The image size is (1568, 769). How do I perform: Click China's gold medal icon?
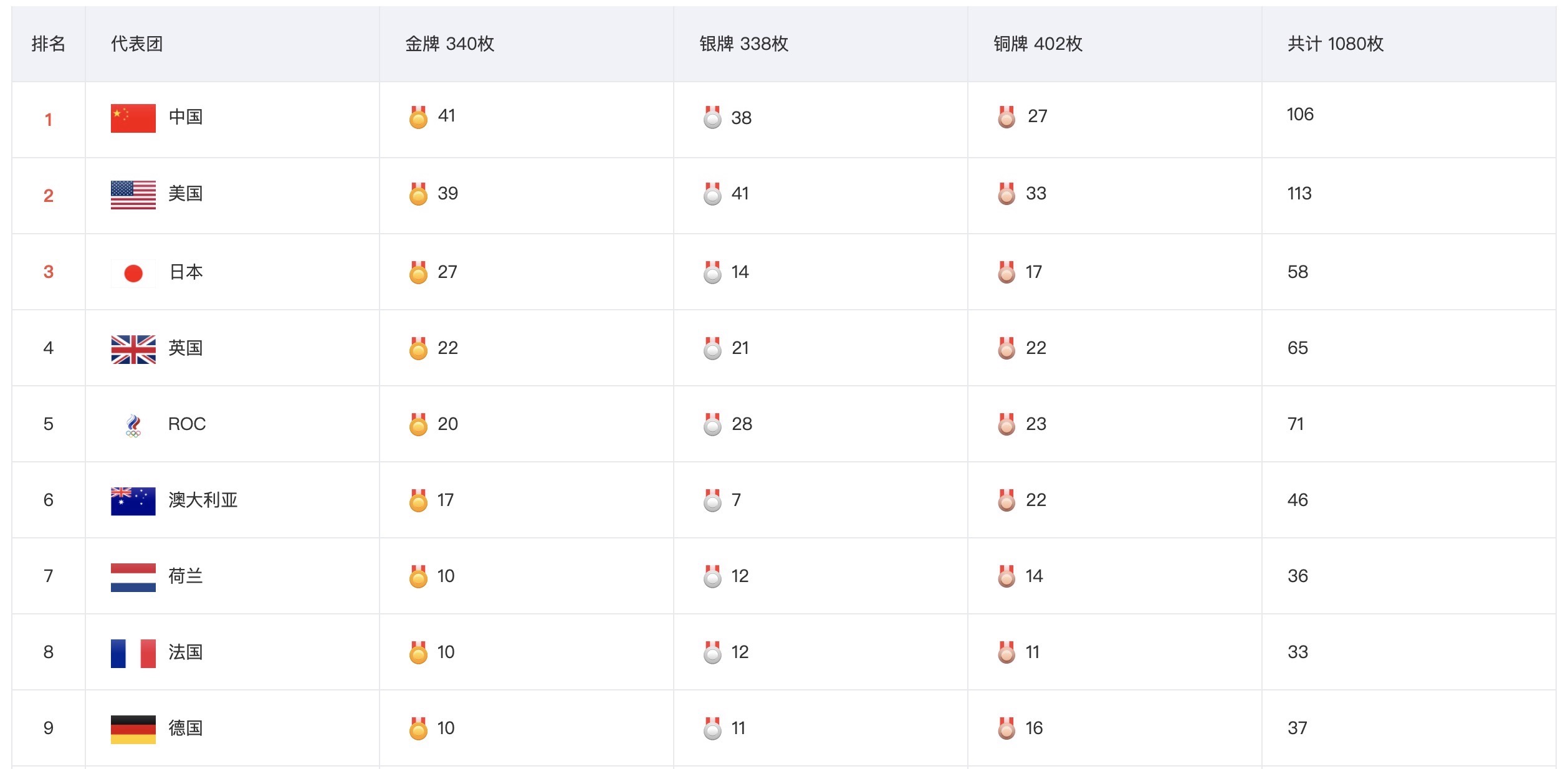[418, 117]
